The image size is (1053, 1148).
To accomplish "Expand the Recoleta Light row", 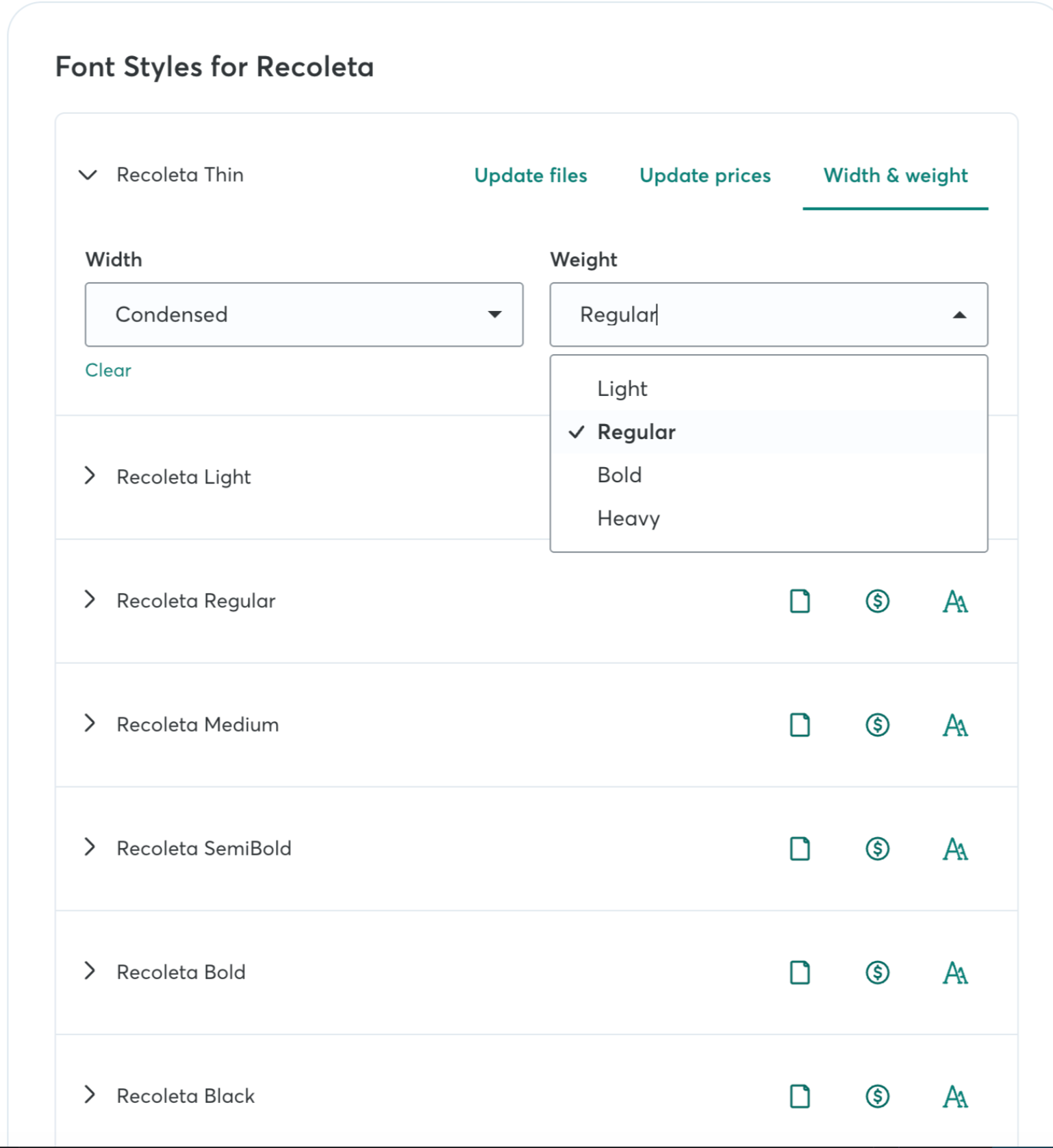I will pyautogui.click(x=90, y=475).
